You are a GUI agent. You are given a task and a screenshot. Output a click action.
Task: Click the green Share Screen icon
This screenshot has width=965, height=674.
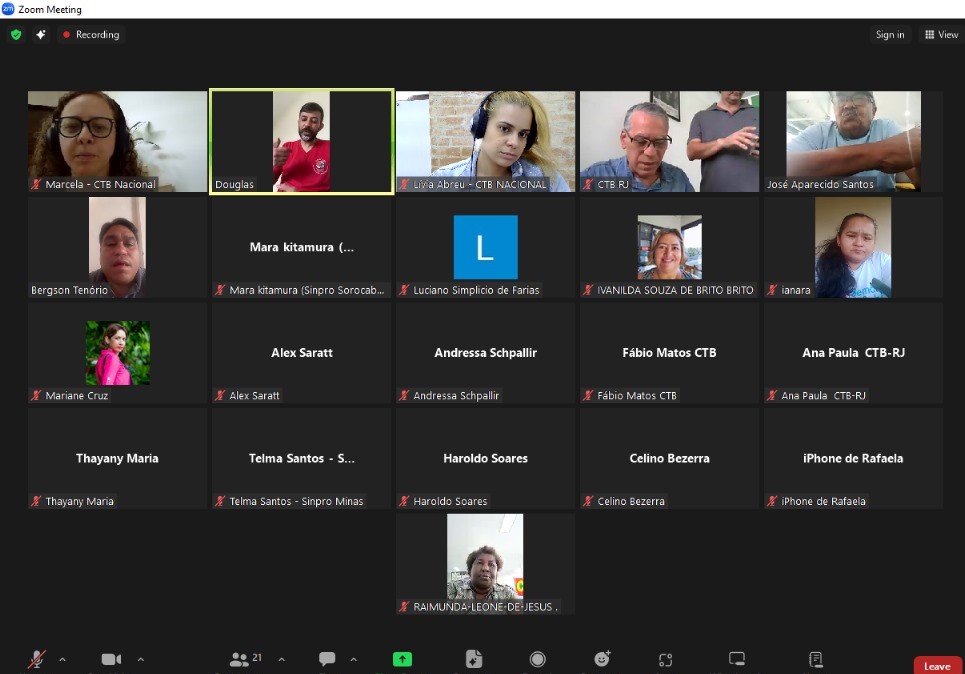402,659
